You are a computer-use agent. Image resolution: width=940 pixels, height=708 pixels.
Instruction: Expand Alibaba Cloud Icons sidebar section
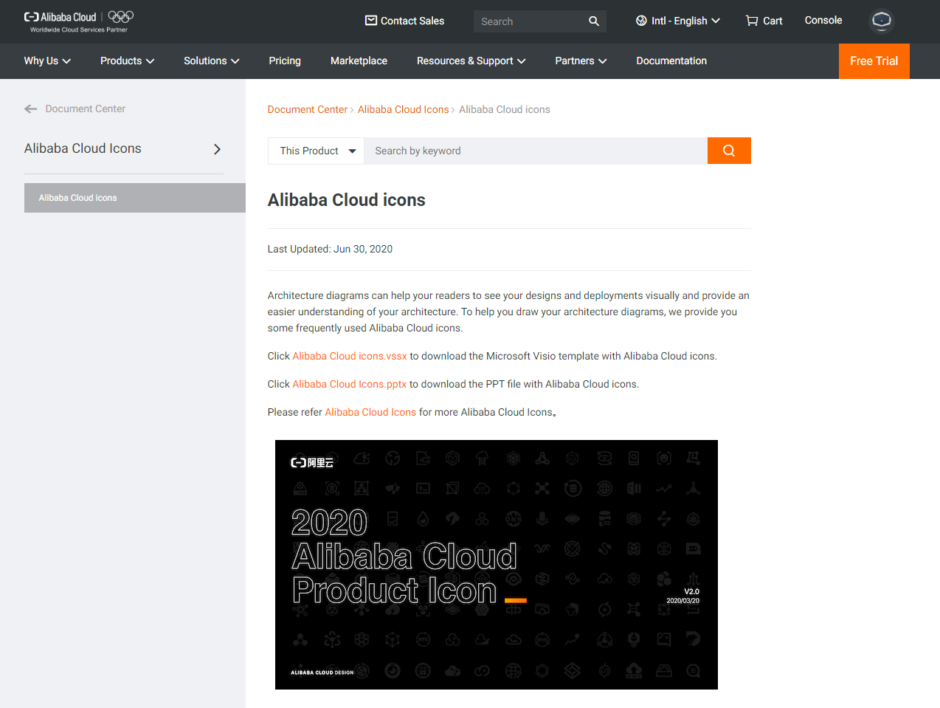[217, 148]
